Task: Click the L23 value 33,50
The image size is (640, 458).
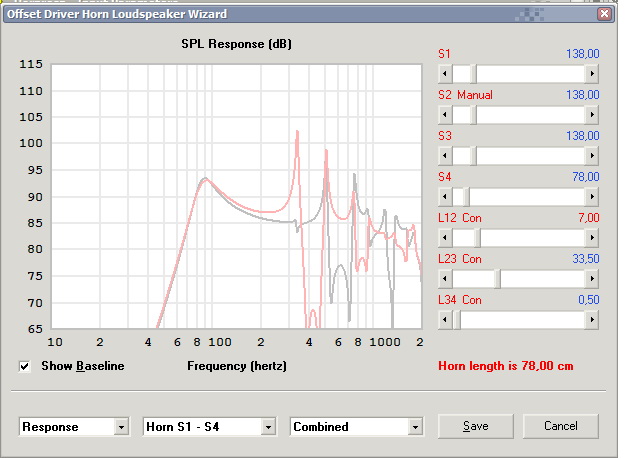Action: point(586,259)
